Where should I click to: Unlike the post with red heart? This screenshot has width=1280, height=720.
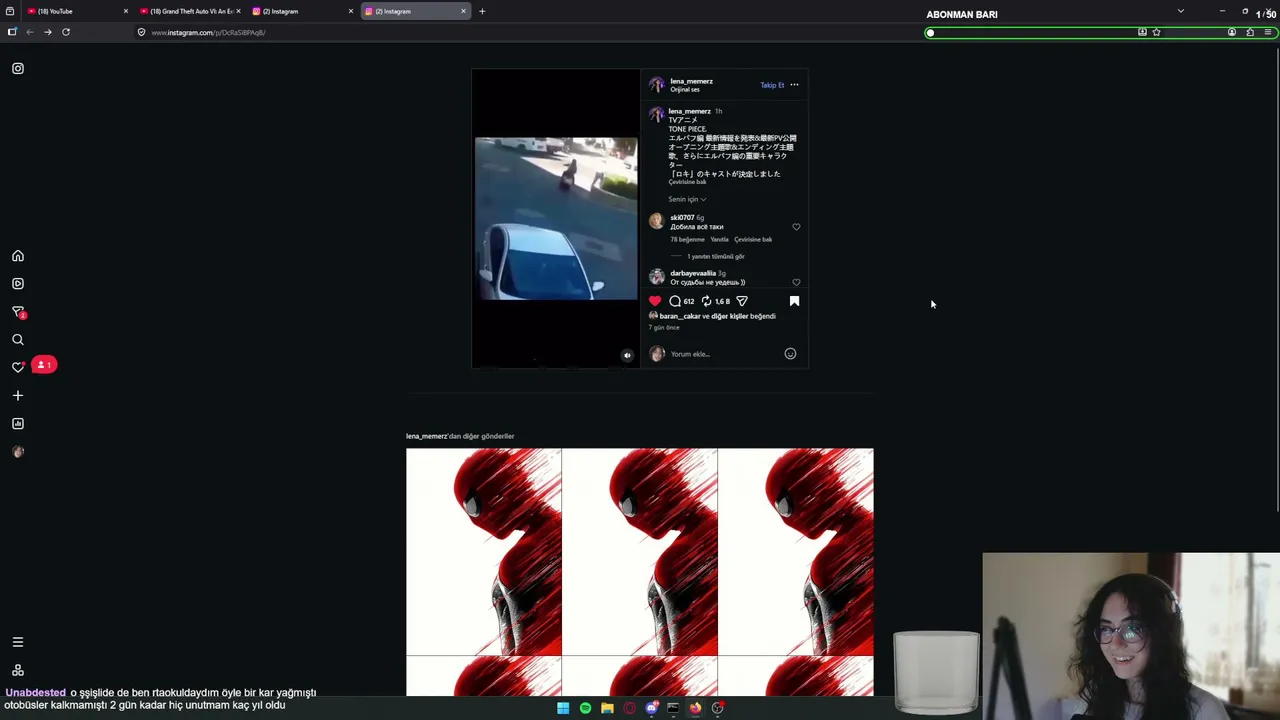655,301
